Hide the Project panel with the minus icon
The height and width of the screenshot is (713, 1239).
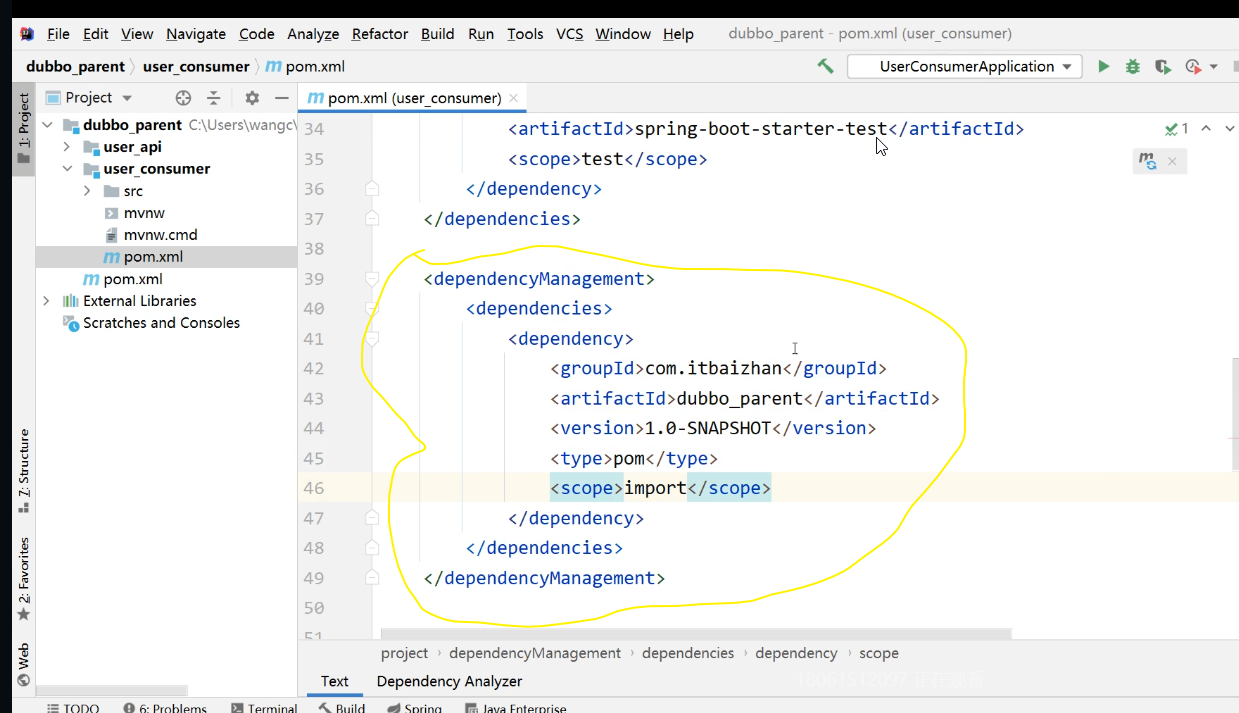[281, 98]
